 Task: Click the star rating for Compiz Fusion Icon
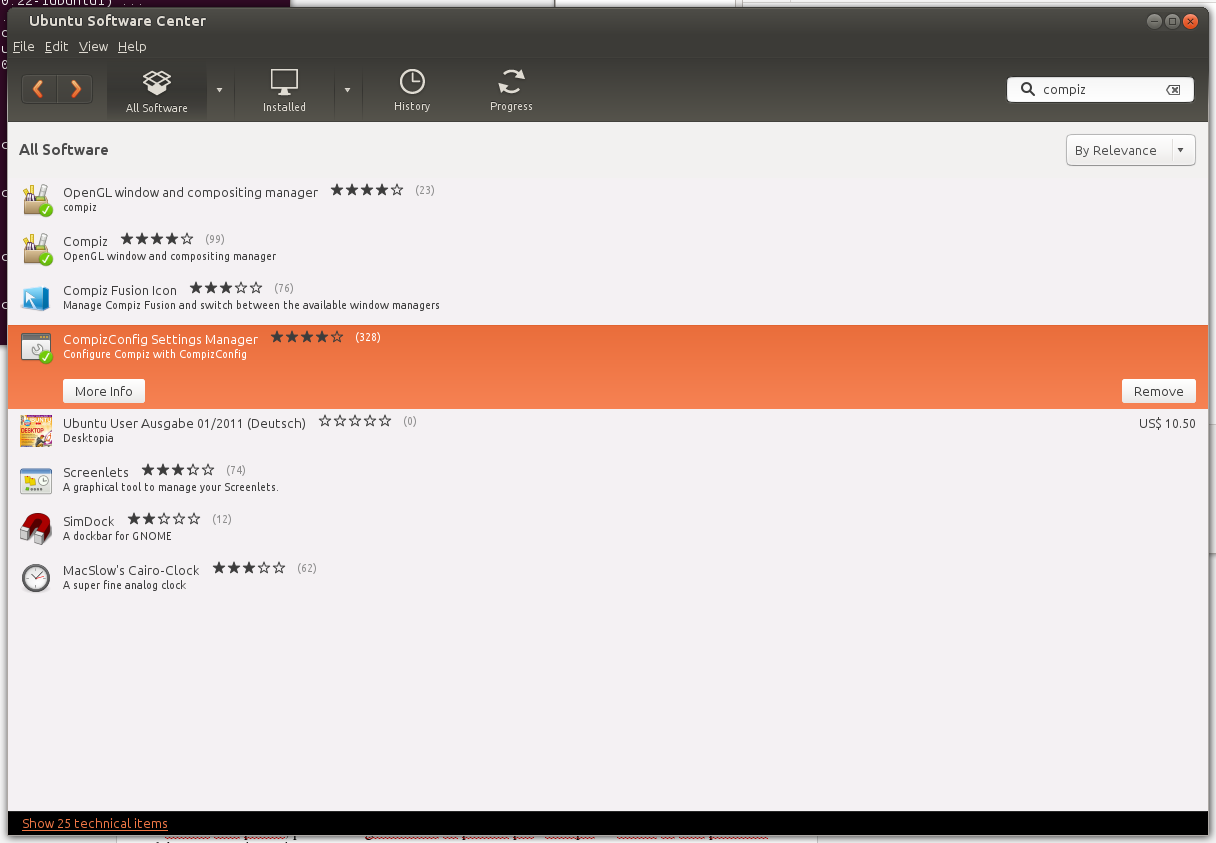coord(226,288)
